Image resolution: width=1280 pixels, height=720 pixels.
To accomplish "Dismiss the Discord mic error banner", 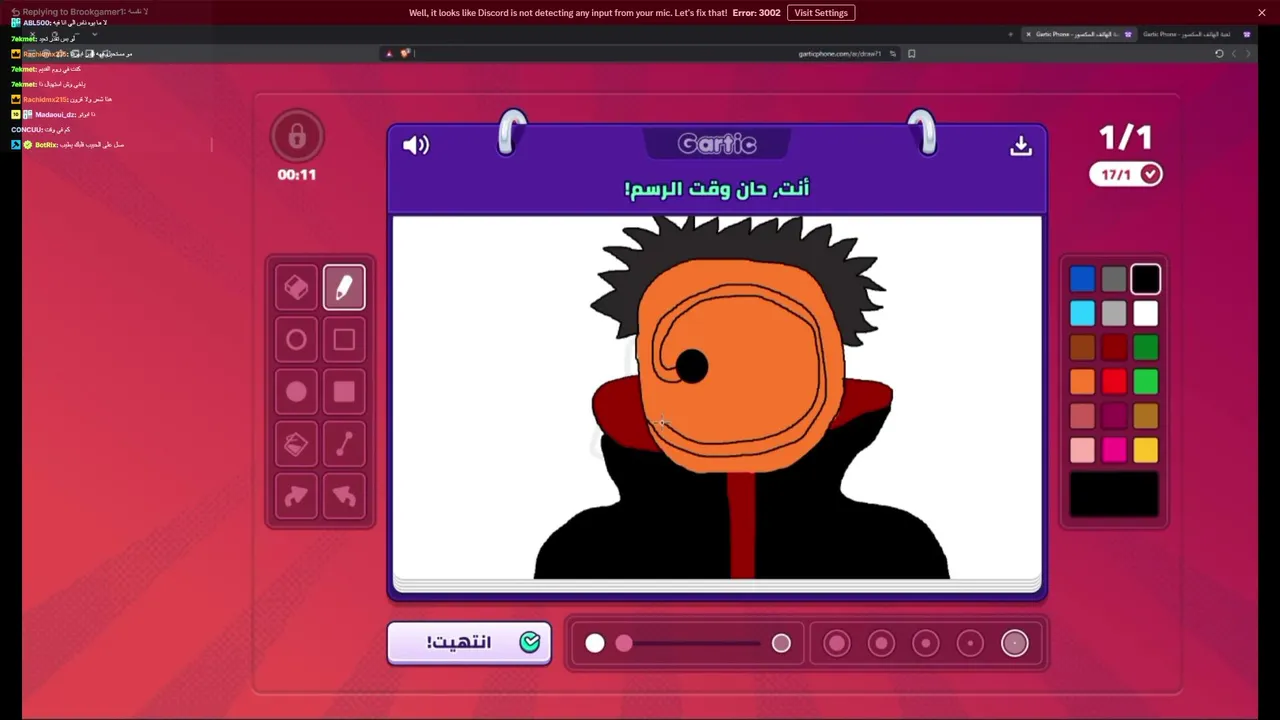I will 1262,13.
